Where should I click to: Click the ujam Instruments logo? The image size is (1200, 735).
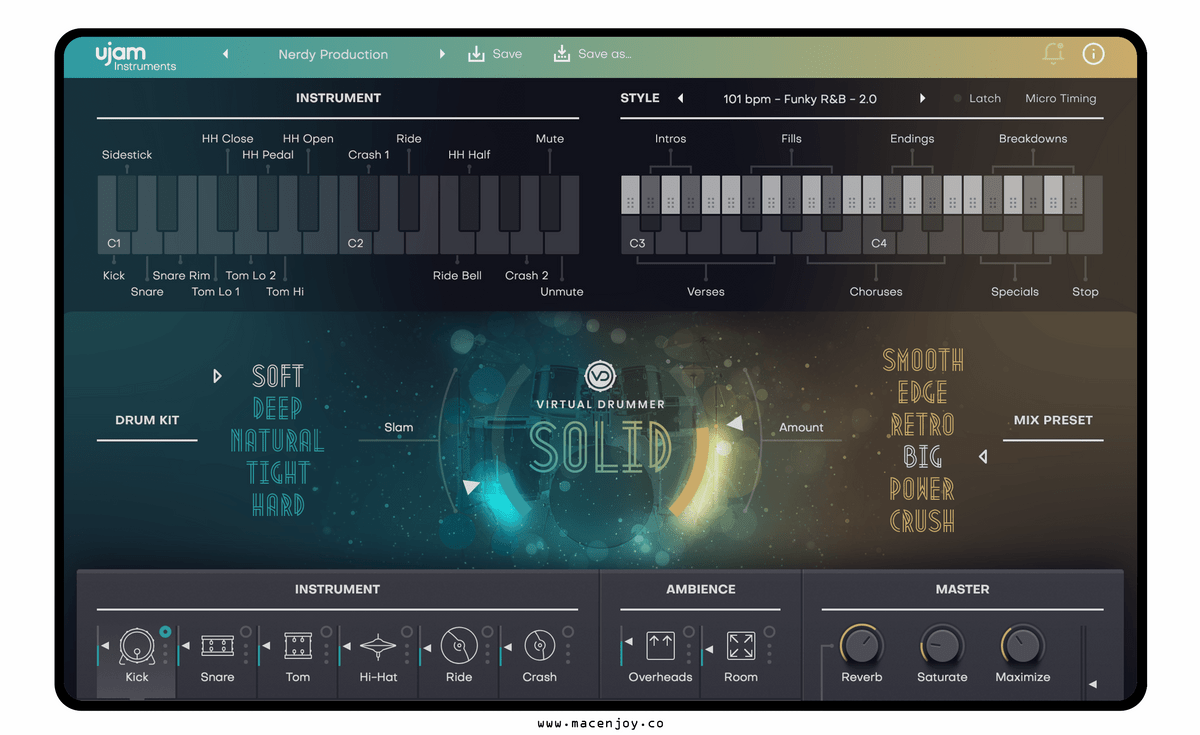pyautogui.click(x=135, y=55)
